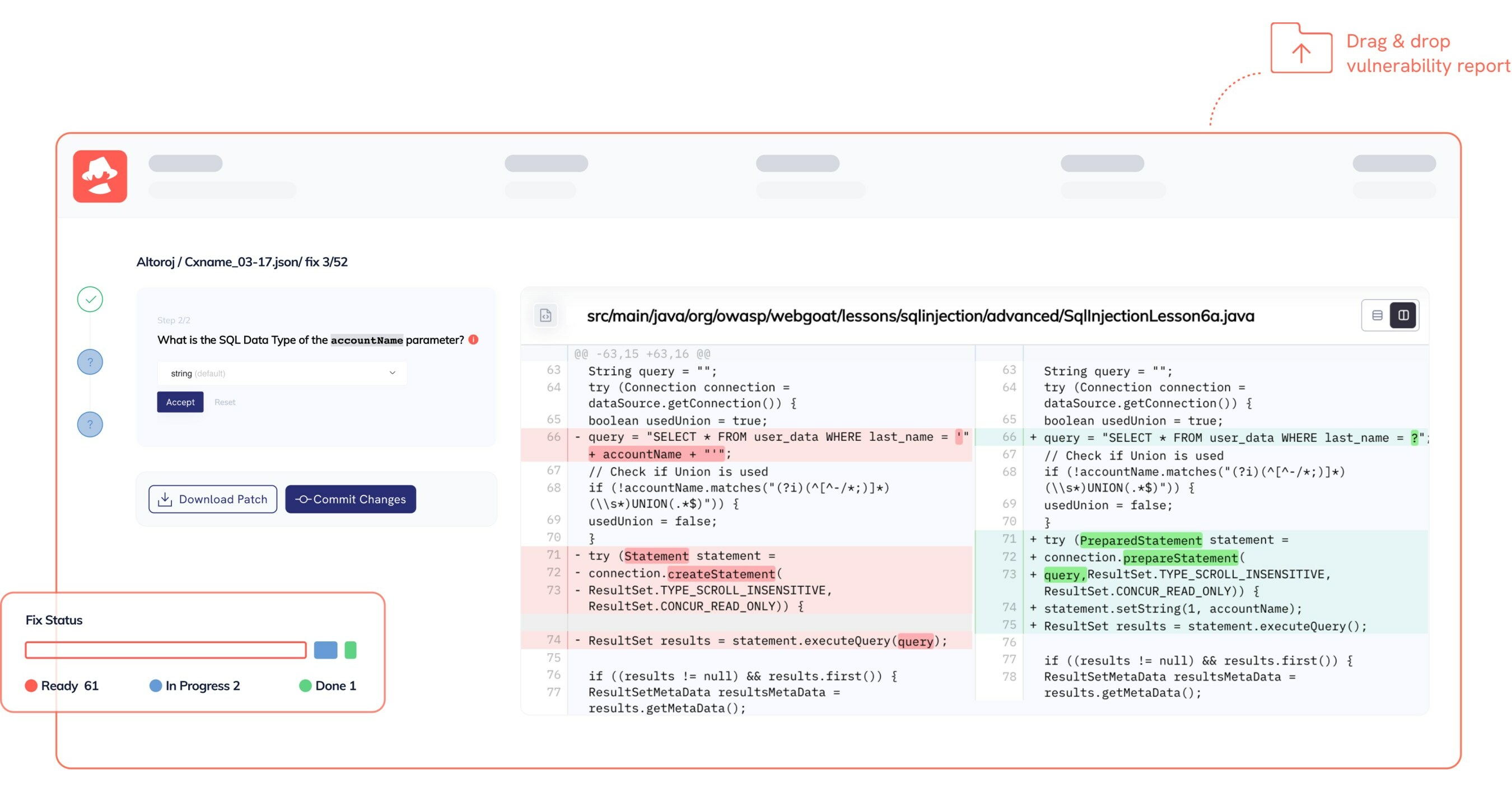Select the unified diff view icon
The height and width of the screenshot is (792, 1512).
coord(1378,315)
